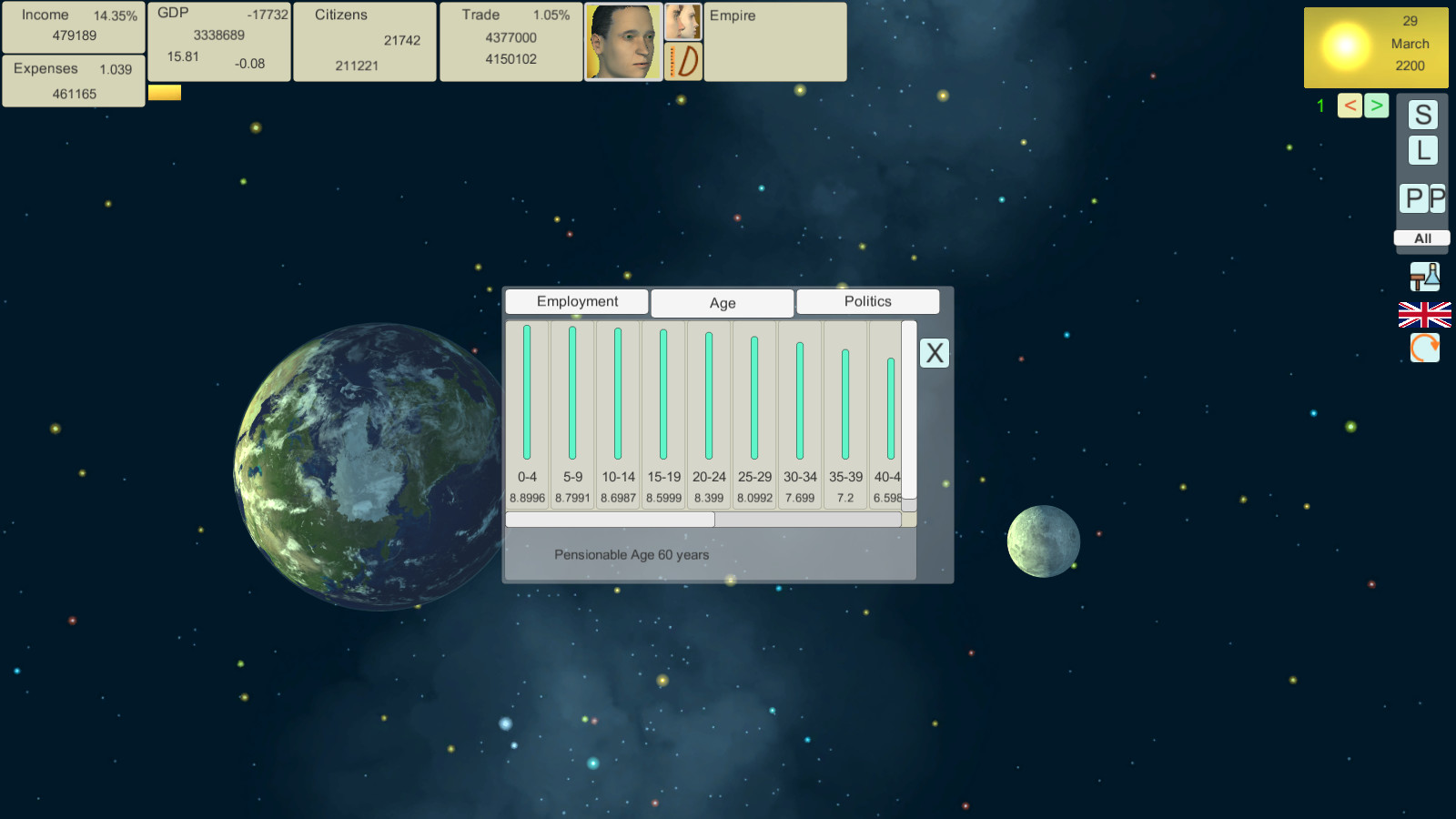Click the S save button

pyautogui.click(x=1423, y=115)
